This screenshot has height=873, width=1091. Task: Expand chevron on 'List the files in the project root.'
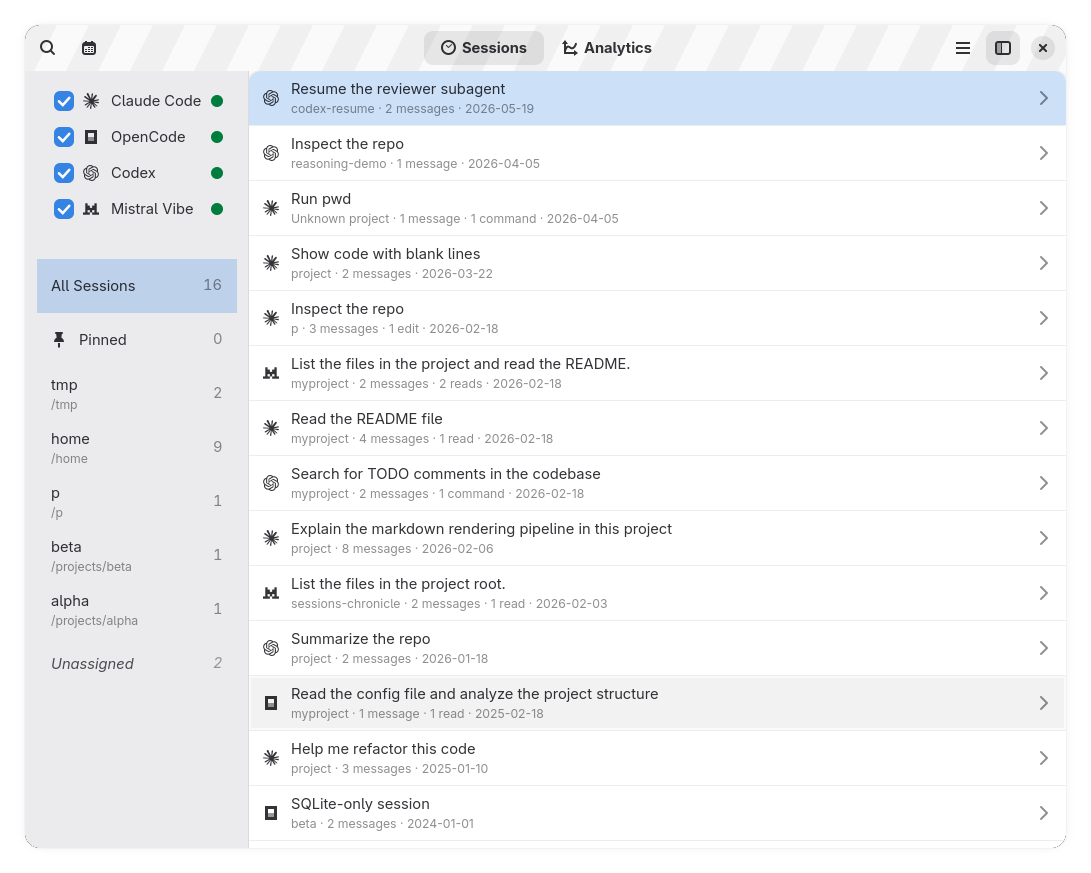coord(1044,593)
